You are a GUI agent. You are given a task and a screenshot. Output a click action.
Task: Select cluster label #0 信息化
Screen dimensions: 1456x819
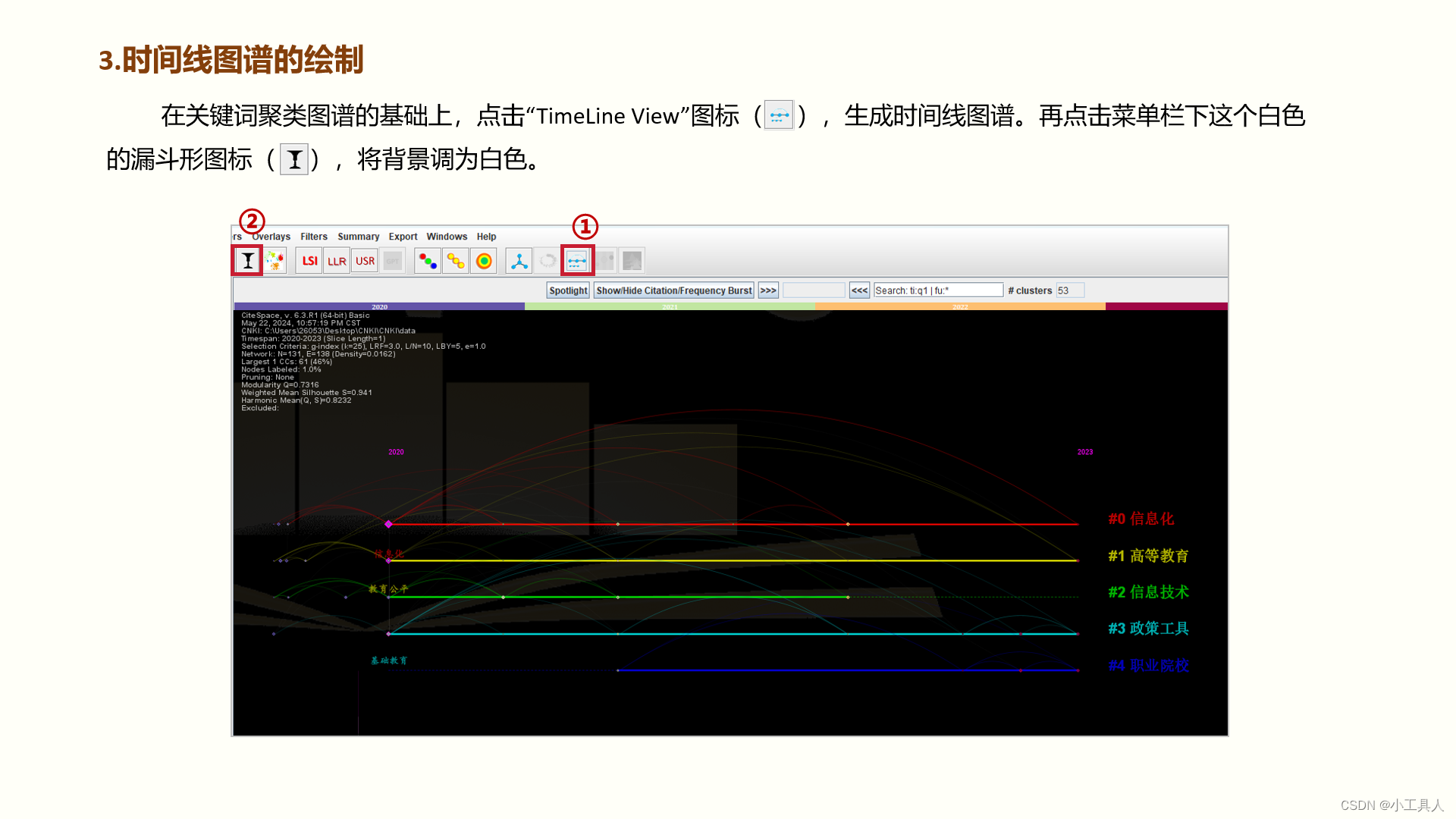(1141, 519)
